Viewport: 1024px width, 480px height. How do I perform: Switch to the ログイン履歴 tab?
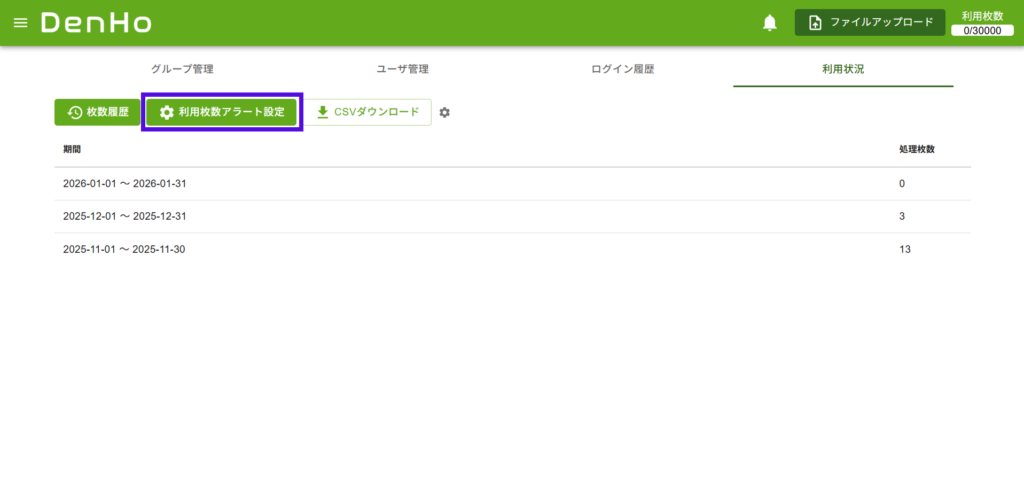[622, 69]
